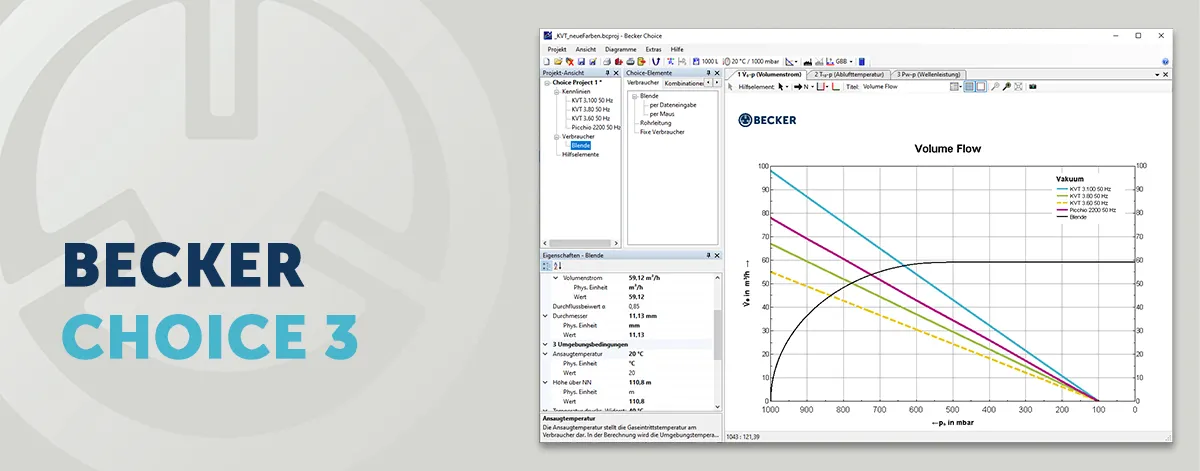The width and height of the screenshot is (1200, 471).
Task: Select Rohrleitung in Choice-Elemente
Action: [657, 123]
